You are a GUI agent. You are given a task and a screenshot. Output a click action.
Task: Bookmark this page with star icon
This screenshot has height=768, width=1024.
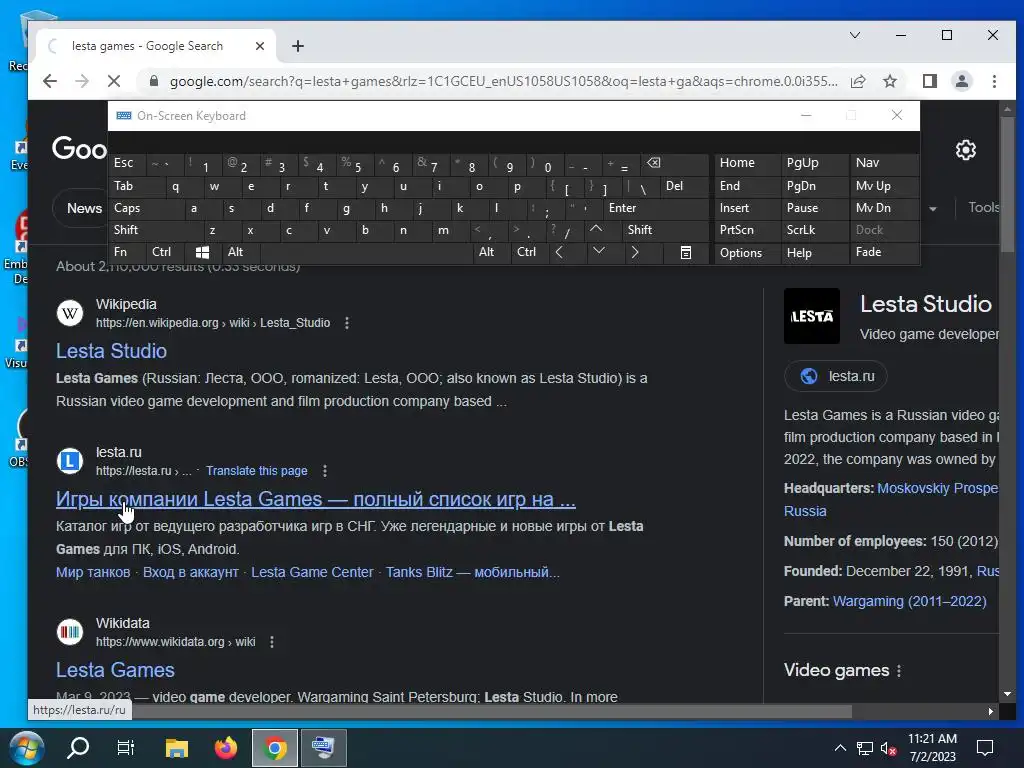pos(889,81)
